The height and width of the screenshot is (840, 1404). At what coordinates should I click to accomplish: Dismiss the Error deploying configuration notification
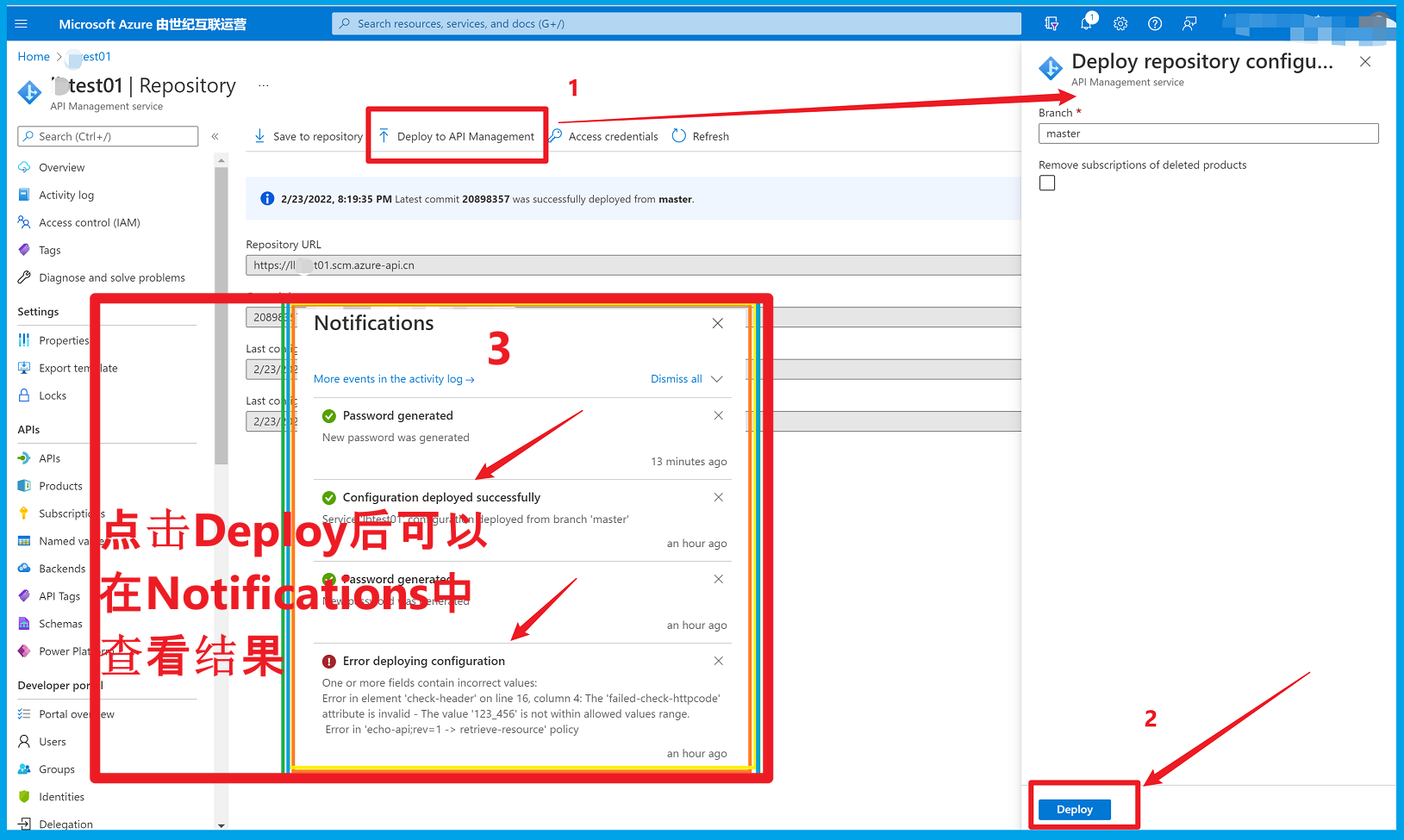coord(718,661)
